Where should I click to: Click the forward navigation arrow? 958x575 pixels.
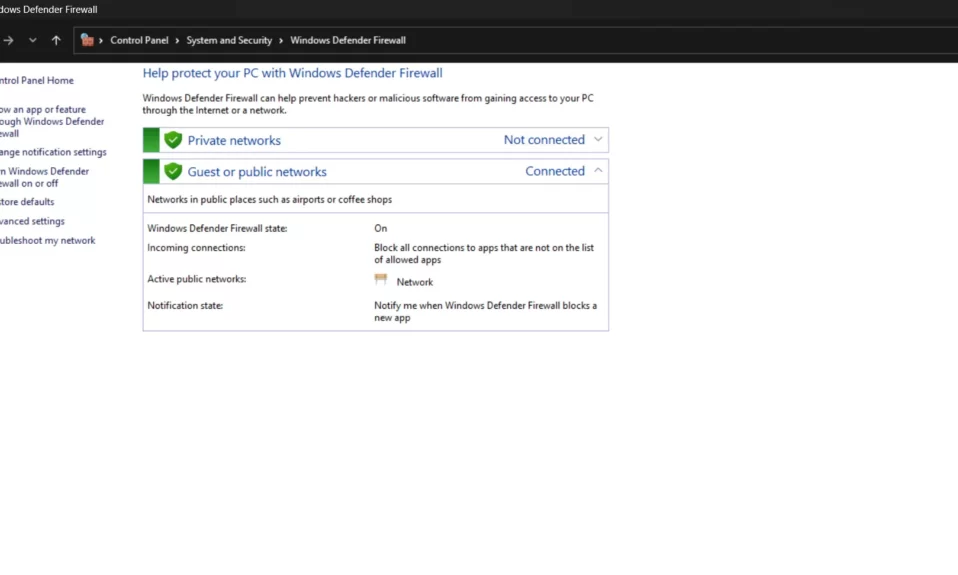pos(8,40)
